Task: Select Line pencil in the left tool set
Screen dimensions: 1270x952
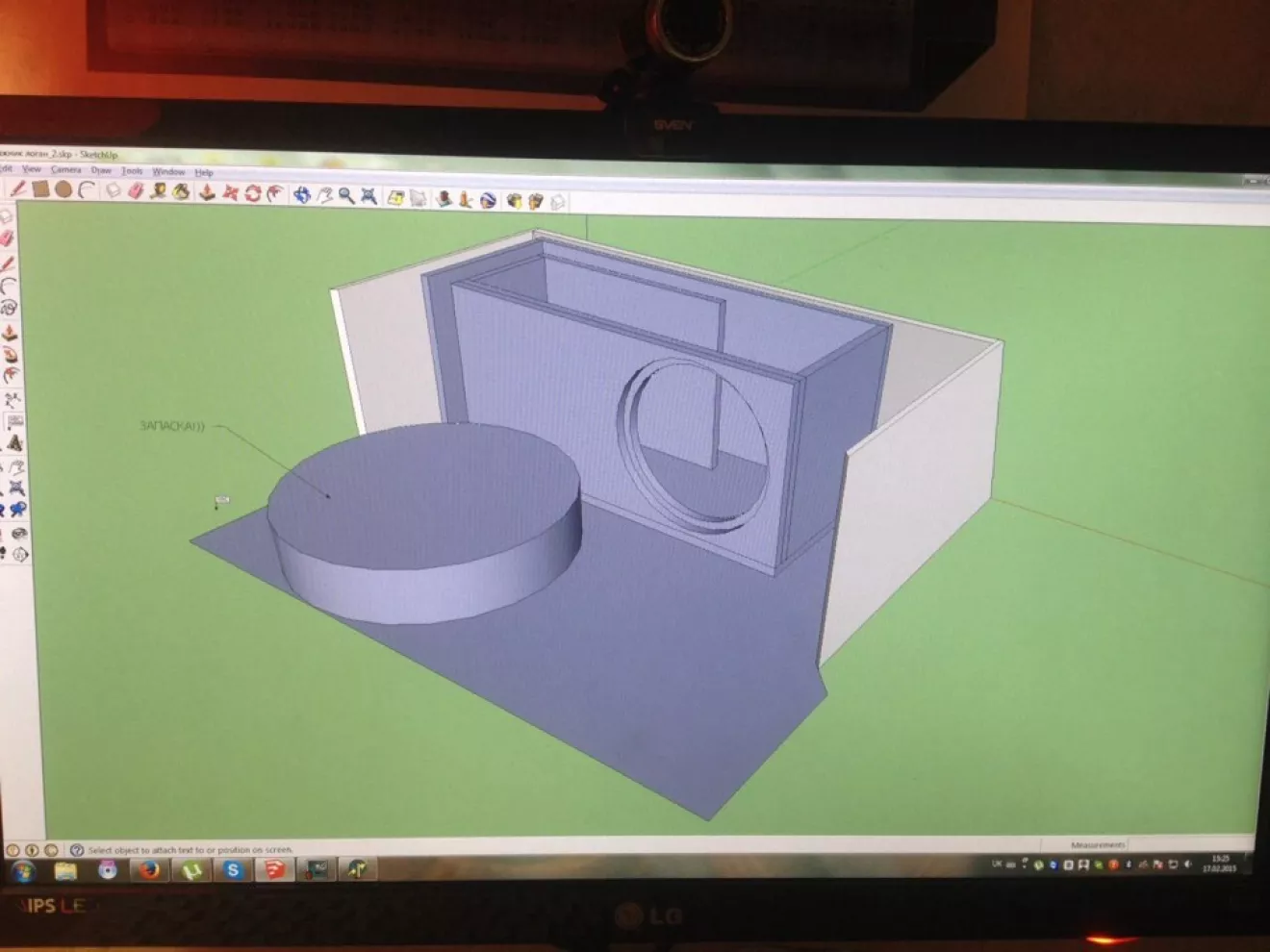Action: tap(9, 264)
